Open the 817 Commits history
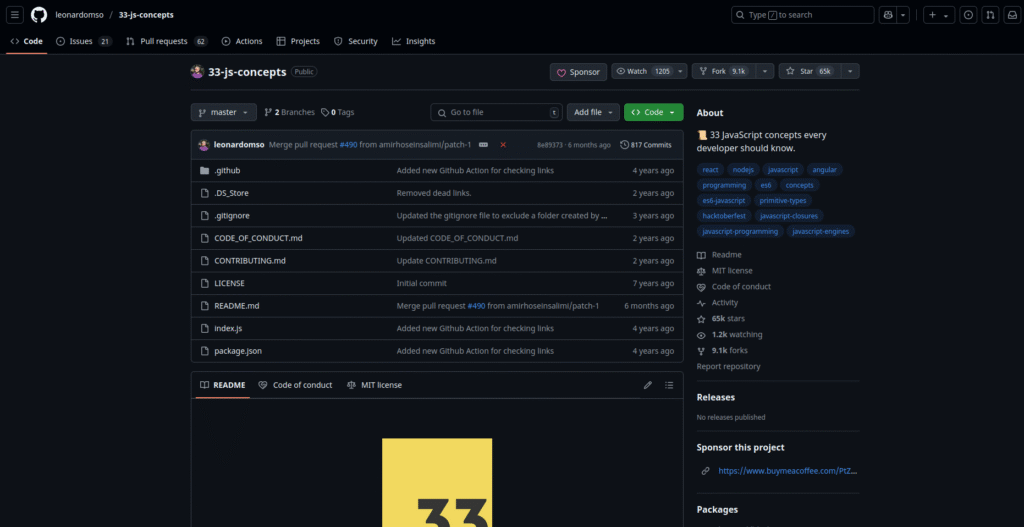The height and width of the screenshot is (527, 1024). [646, 145]
